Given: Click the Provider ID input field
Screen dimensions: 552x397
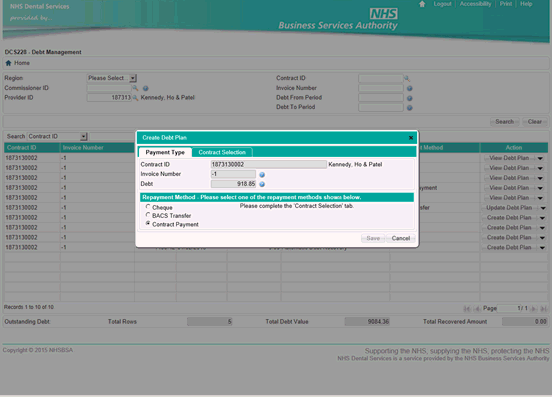Looking at the screenshot, I should tap(109, 98).
